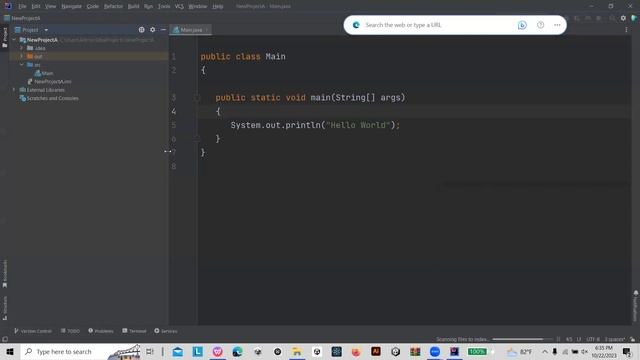Open the Navigate menu
The image size is (640, 360).
coord(71,6)
